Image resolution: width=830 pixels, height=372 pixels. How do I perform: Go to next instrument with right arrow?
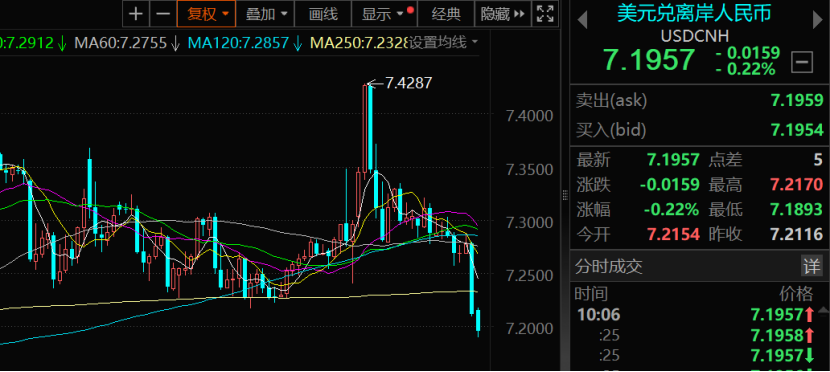pyautogui.click(x=817, y=20)
